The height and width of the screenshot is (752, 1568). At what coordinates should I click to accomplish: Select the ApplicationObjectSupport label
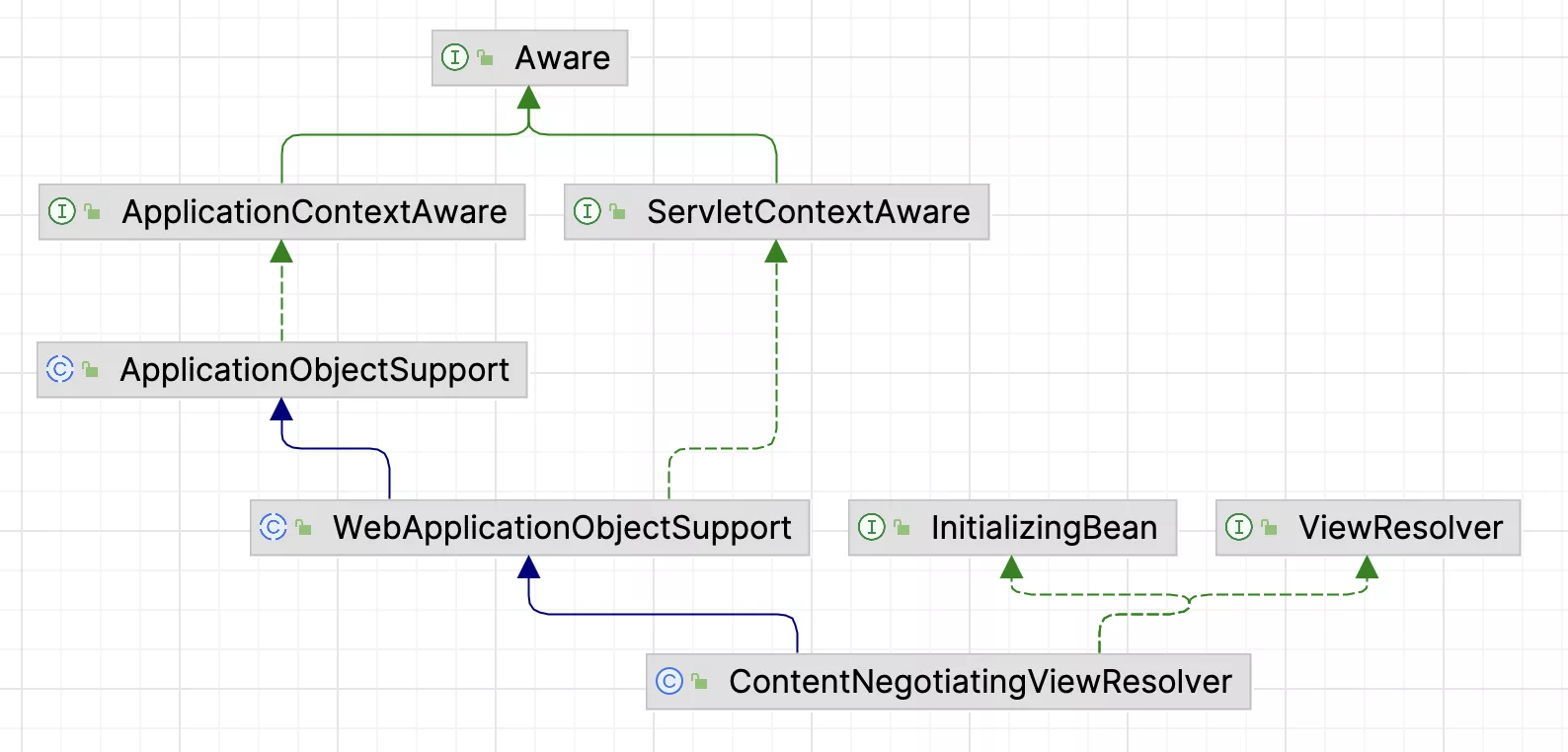(315, 370)
